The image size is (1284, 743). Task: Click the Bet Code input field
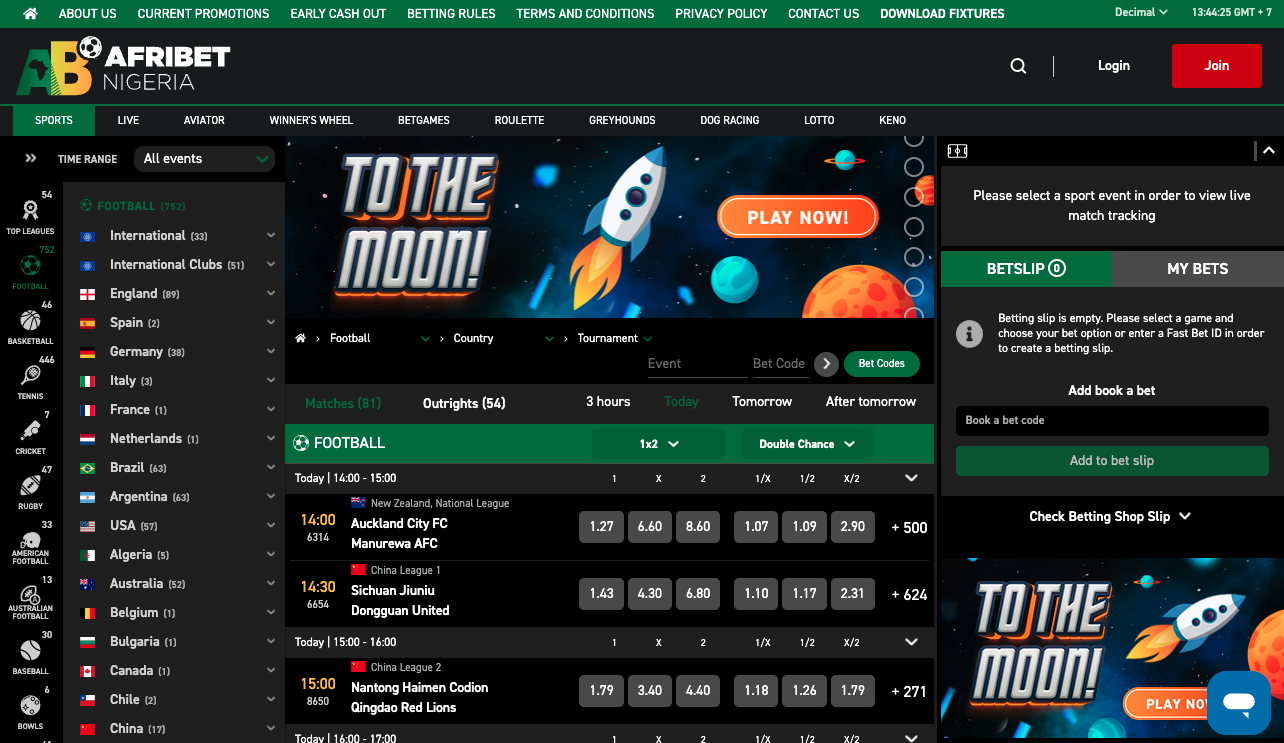779,365
